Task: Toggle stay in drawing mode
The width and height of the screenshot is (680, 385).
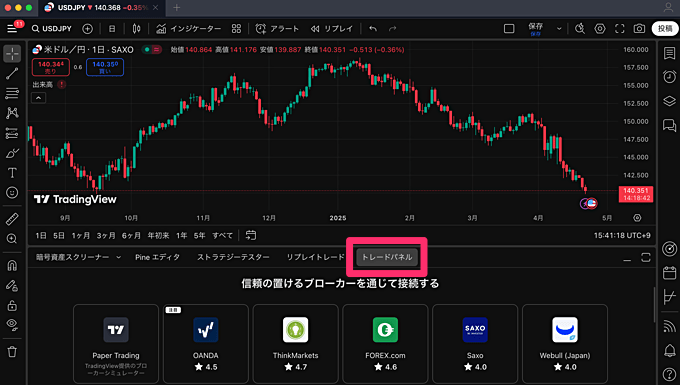Action: pyautogui.click(x=12, y=285)
